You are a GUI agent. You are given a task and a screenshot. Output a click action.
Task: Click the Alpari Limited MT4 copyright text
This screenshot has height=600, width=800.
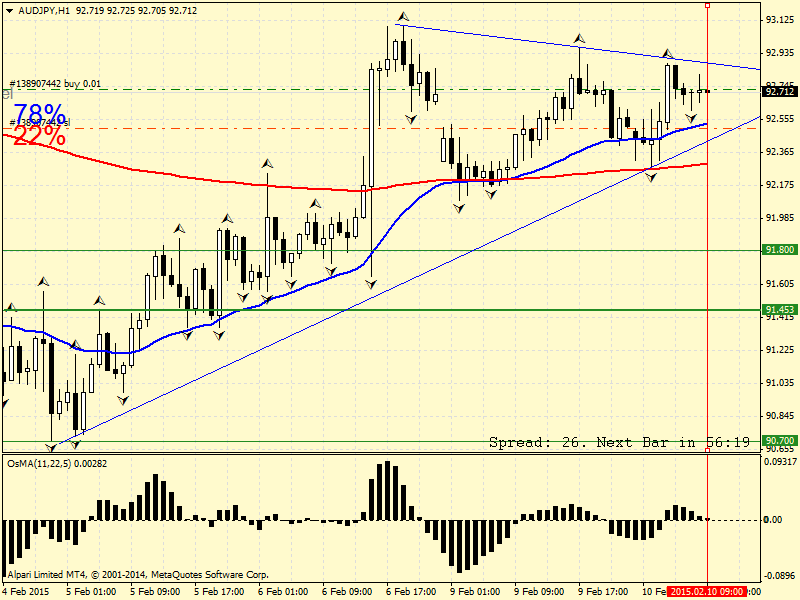pos(138,575)
